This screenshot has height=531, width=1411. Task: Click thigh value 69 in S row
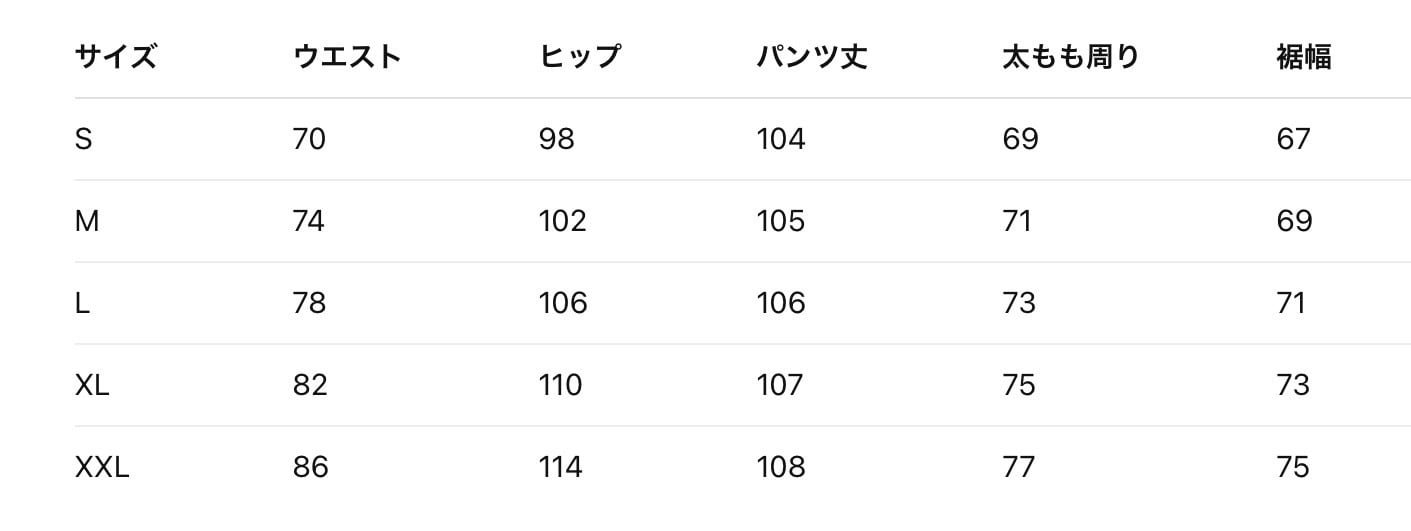pyautogui.click(x=1020, y=139)
